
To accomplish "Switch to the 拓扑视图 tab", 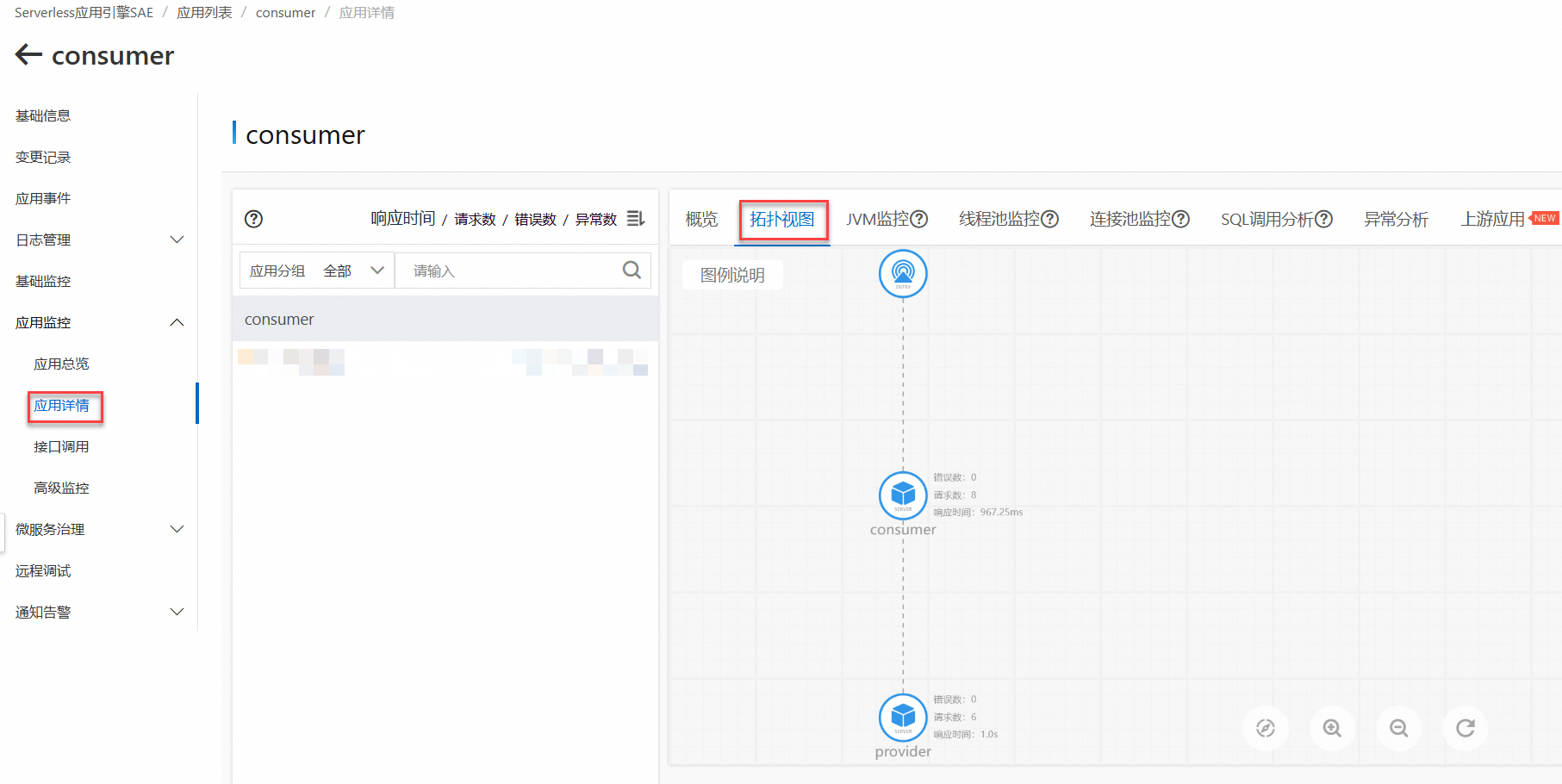I will (781, 219).
